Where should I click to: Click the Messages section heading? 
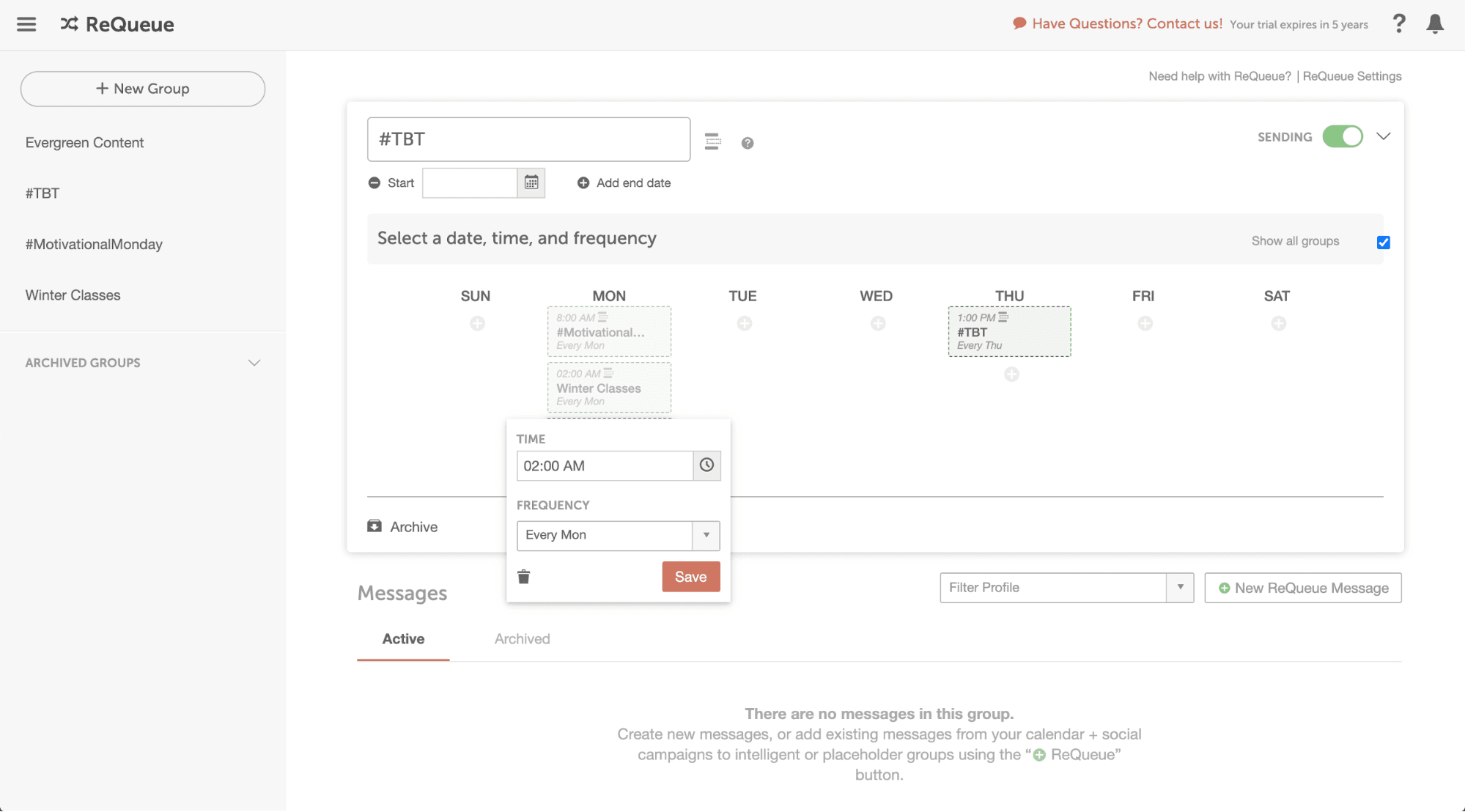point(402,593)
